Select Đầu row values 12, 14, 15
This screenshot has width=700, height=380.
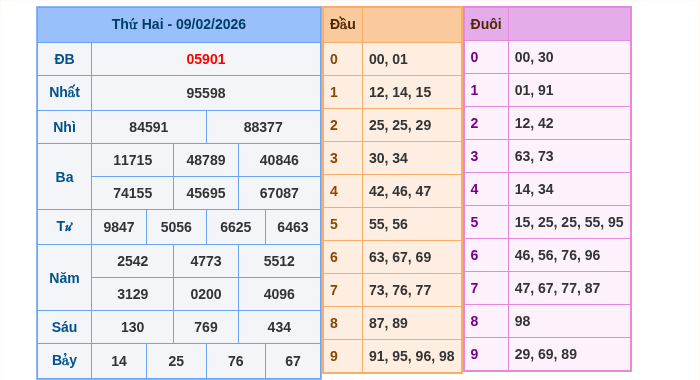(x=400, y=92)
